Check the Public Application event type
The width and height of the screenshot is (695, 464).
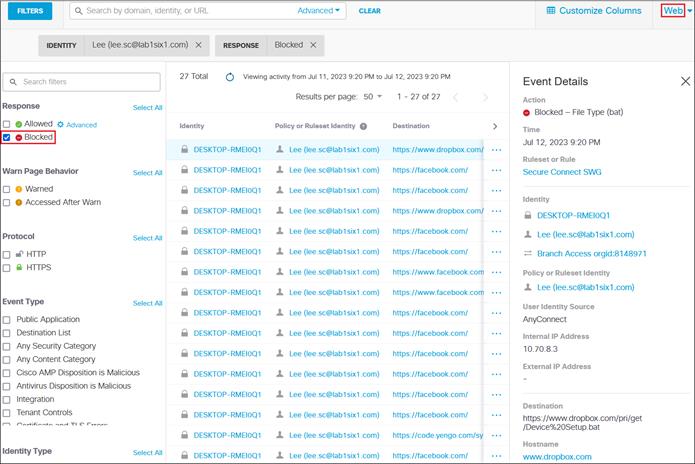(x=6, y=320)
